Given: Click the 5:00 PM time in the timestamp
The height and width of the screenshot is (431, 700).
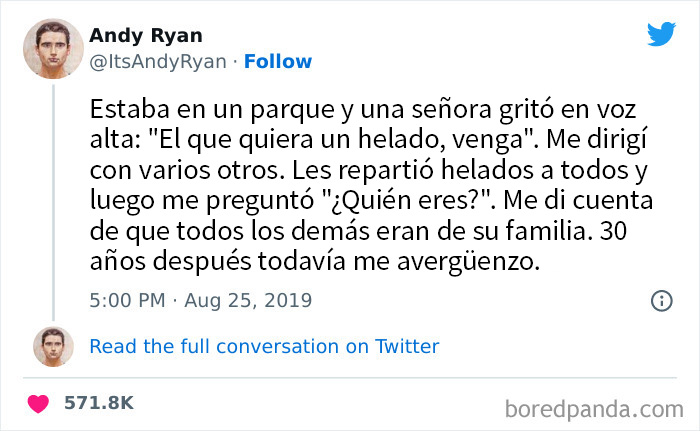Looking at the screenshot, I should [126, 300].
